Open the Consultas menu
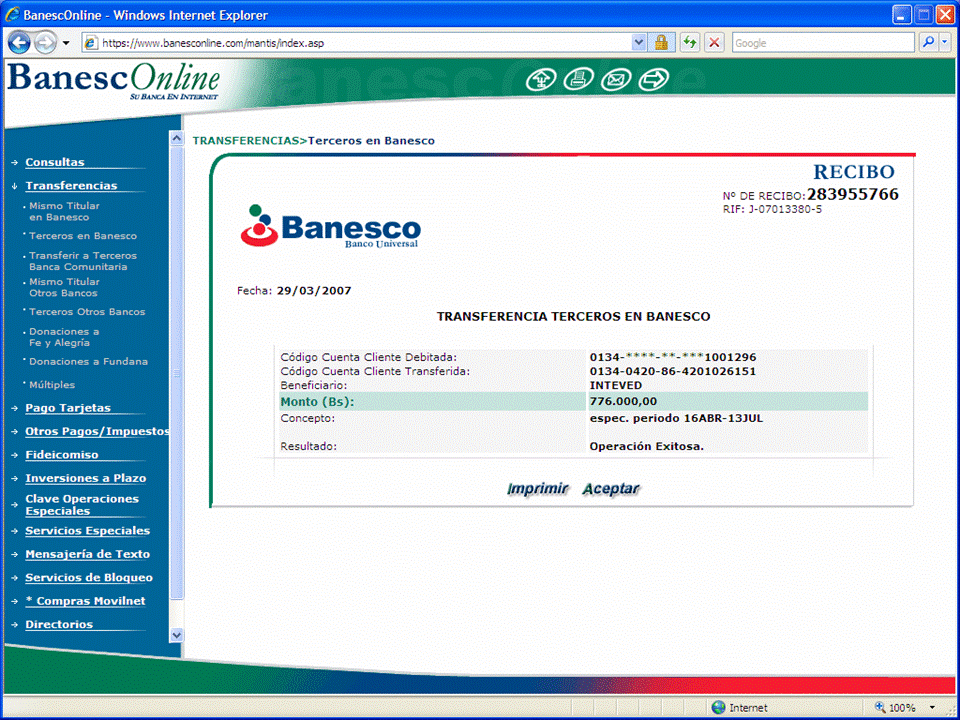This screenshot has height=720, width=960. coord(54,162)
